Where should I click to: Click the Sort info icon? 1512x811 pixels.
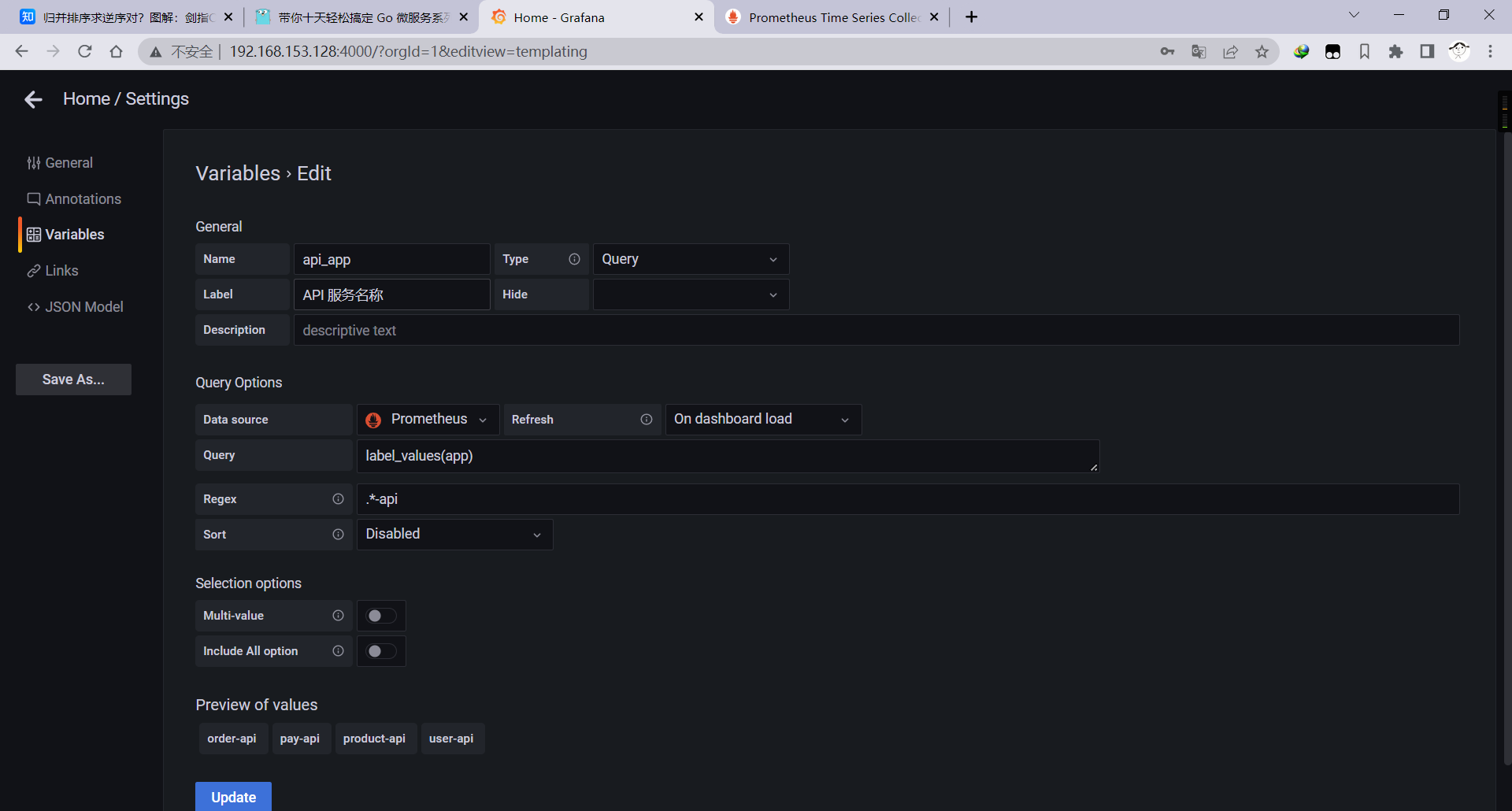pyautogui.click(x=339, y=535)
